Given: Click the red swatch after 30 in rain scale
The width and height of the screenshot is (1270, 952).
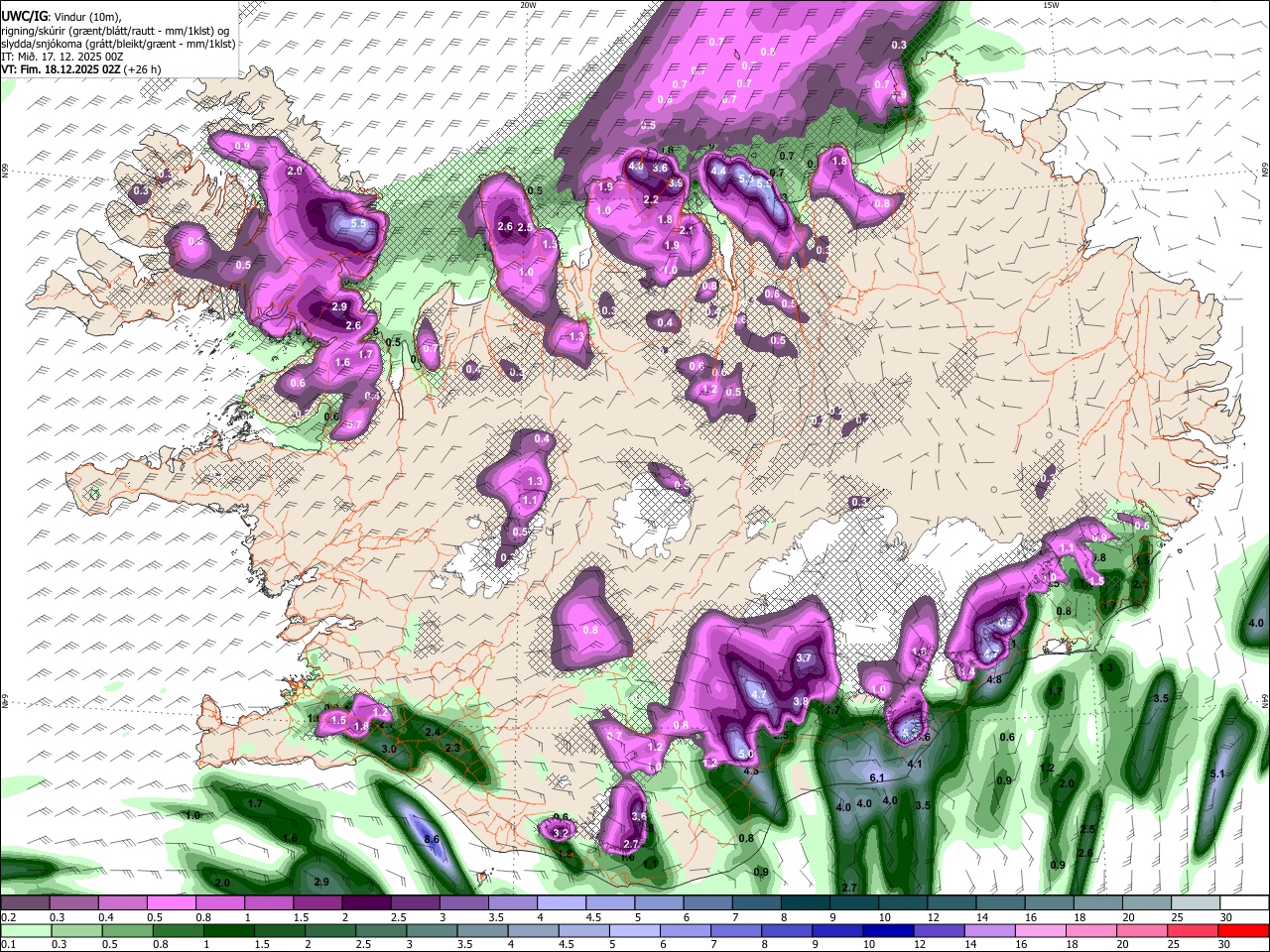Looking at the screenshot, I should [x=1243, y=930].
